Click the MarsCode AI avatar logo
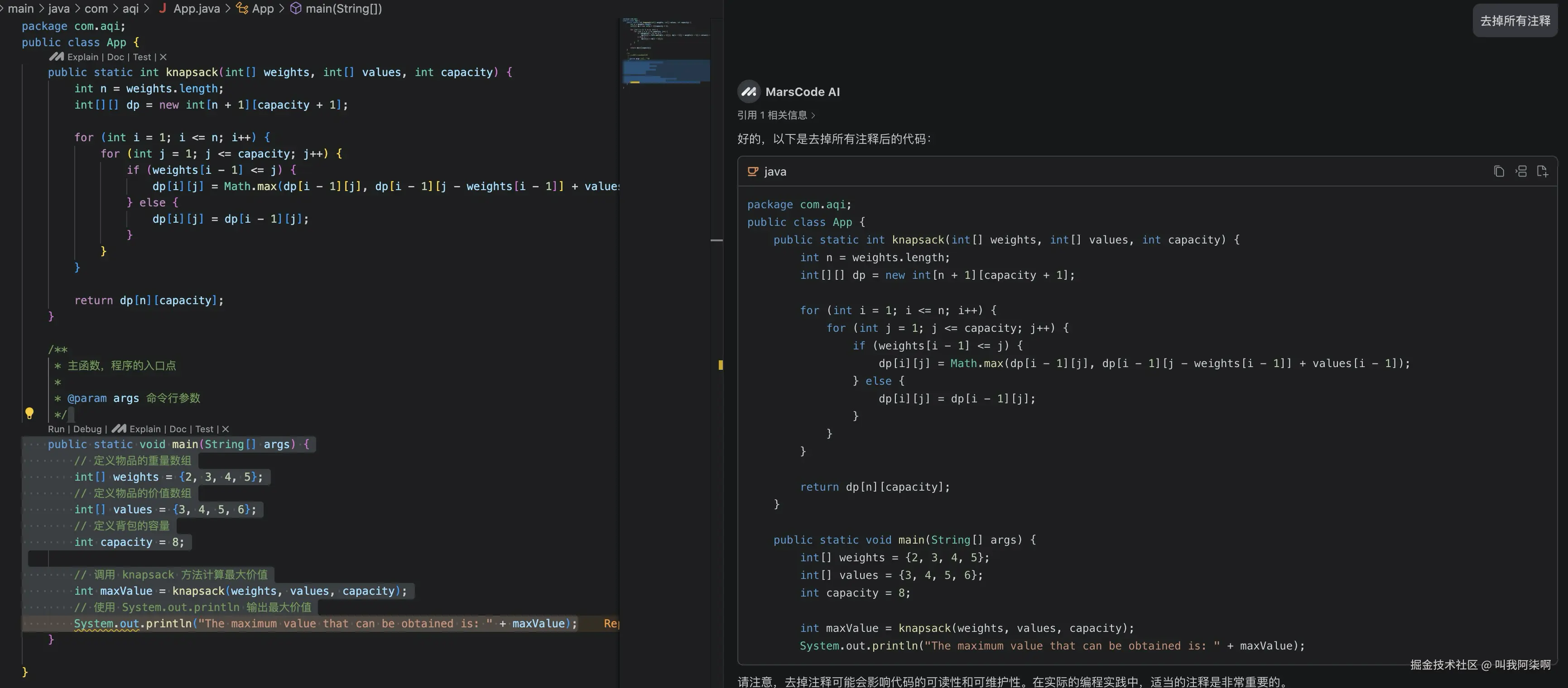 pos(749,92)
